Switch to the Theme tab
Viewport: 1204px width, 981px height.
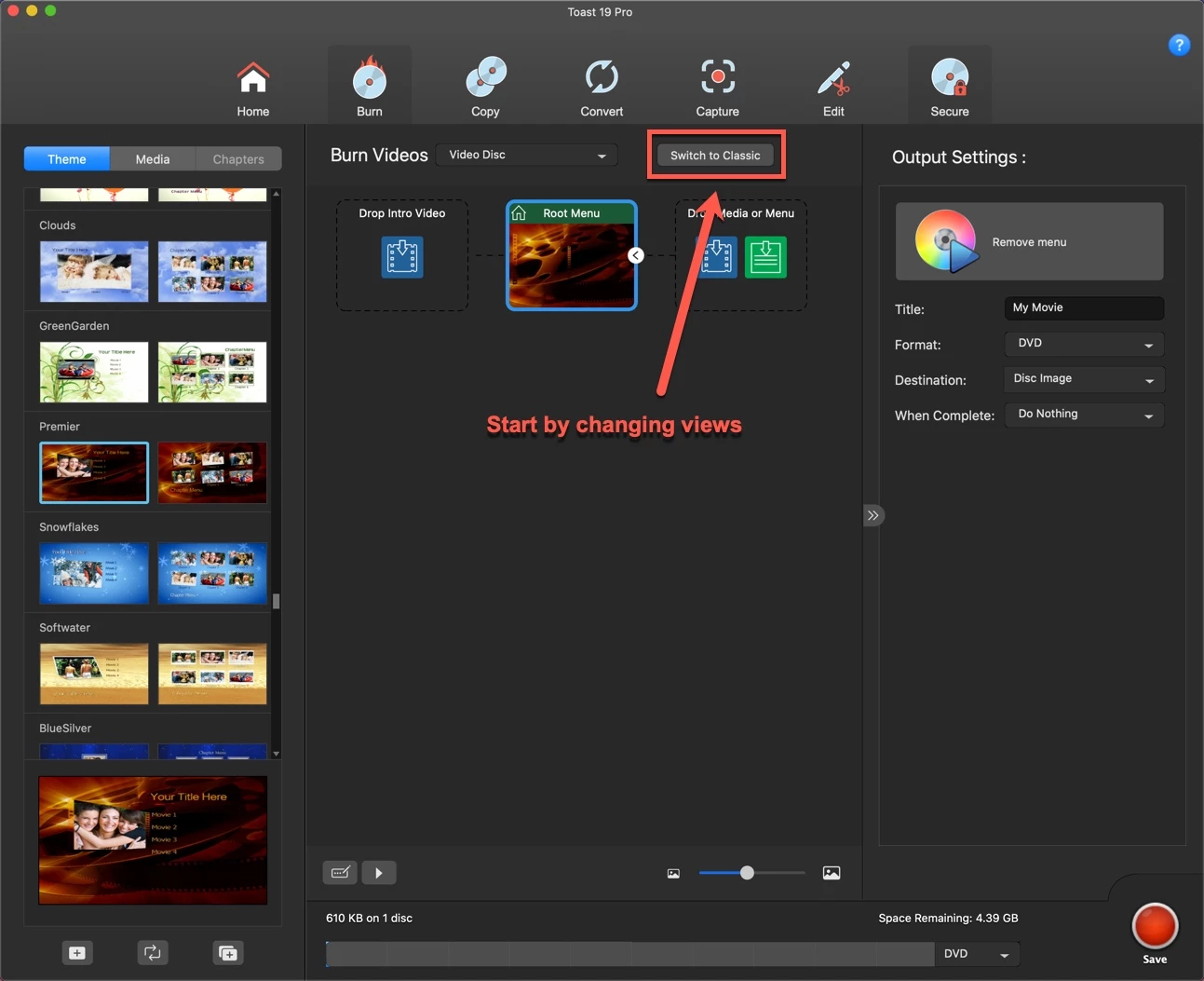(67, 159)
